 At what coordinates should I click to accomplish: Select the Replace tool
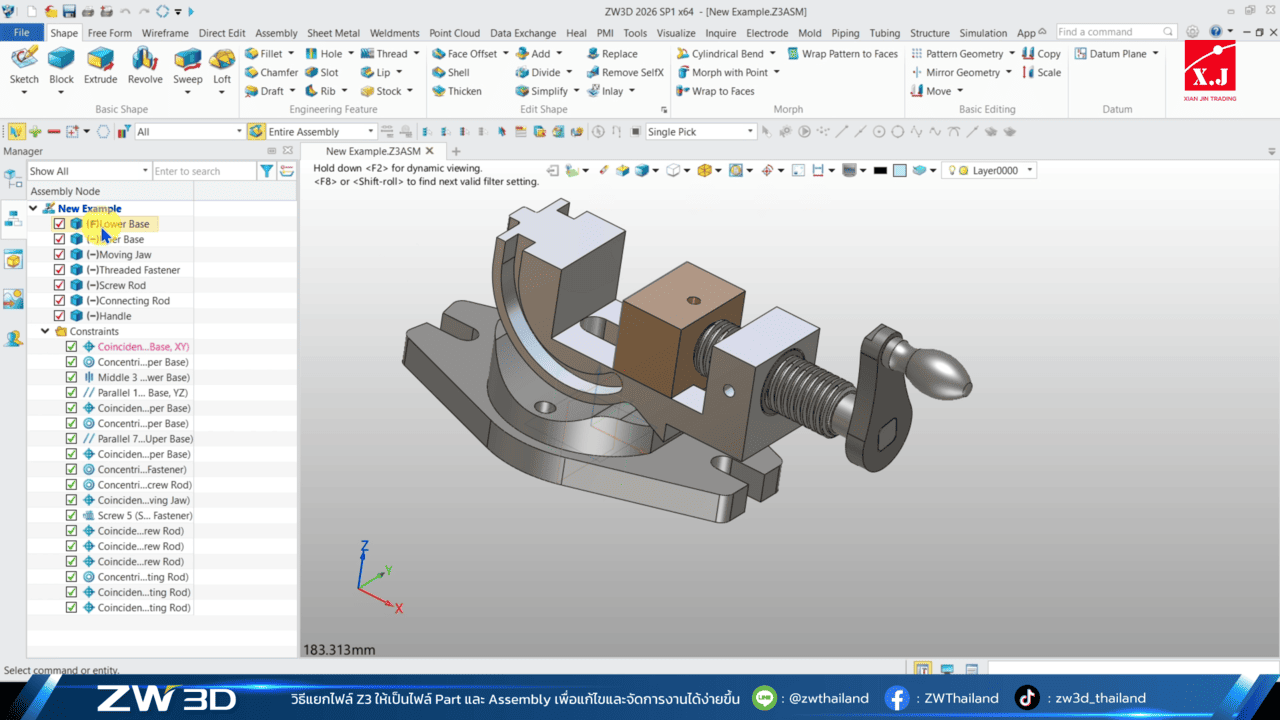pyautogui.click(x=618, y=53)
